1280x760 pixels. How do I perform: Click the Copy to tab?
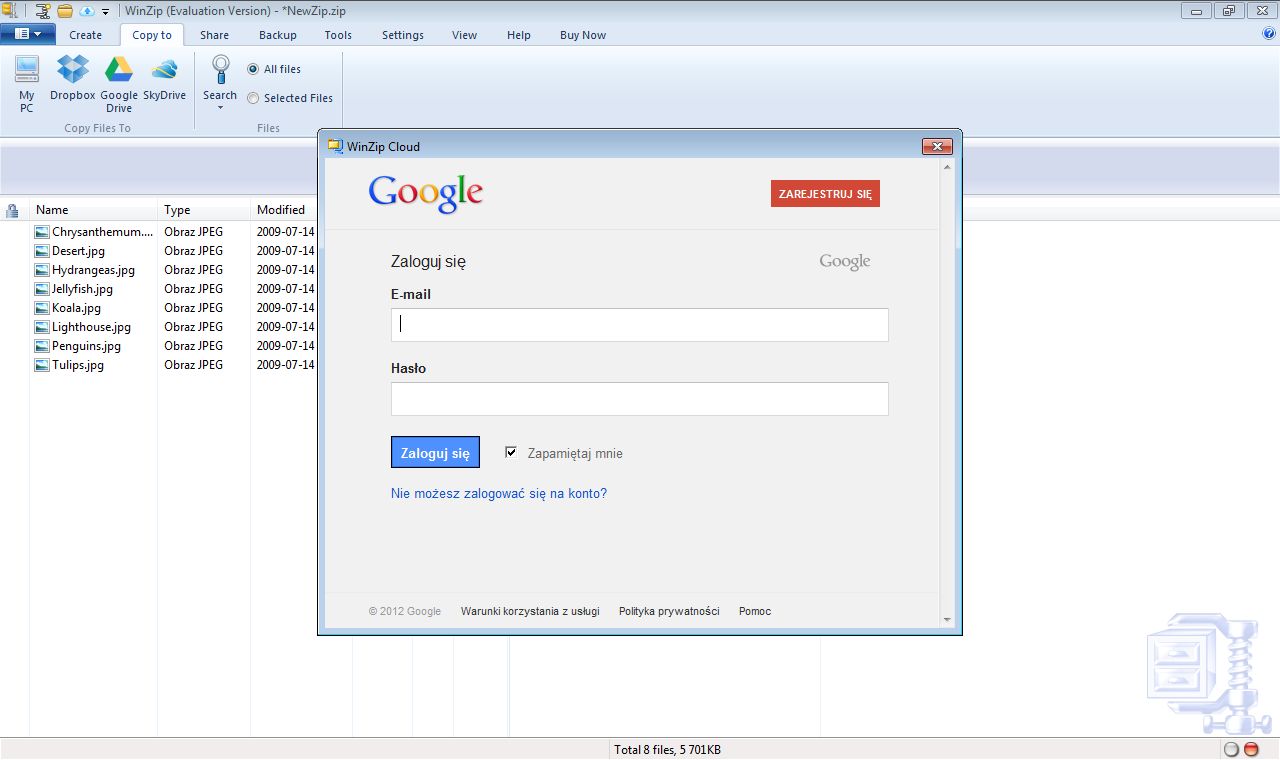tap(152, 35)
